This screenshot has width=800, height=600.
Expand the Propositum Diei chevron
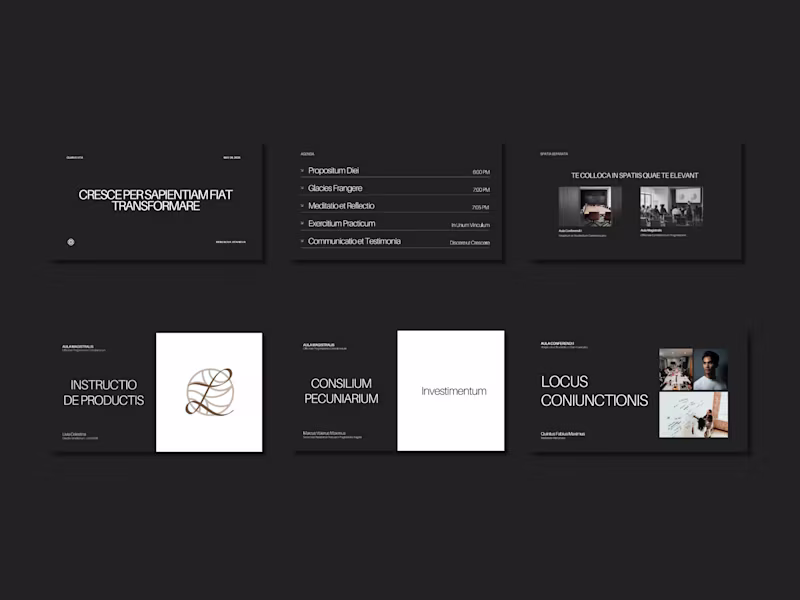pos(302,170)
